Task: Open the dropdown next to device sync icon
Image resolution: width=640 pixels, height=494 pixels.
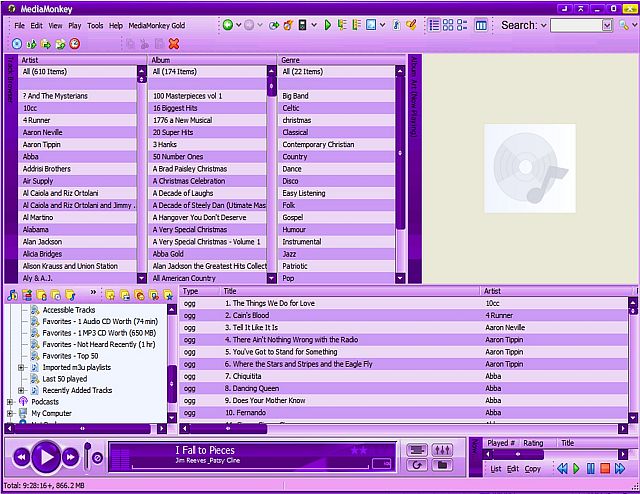Action: tap(314, 25)
